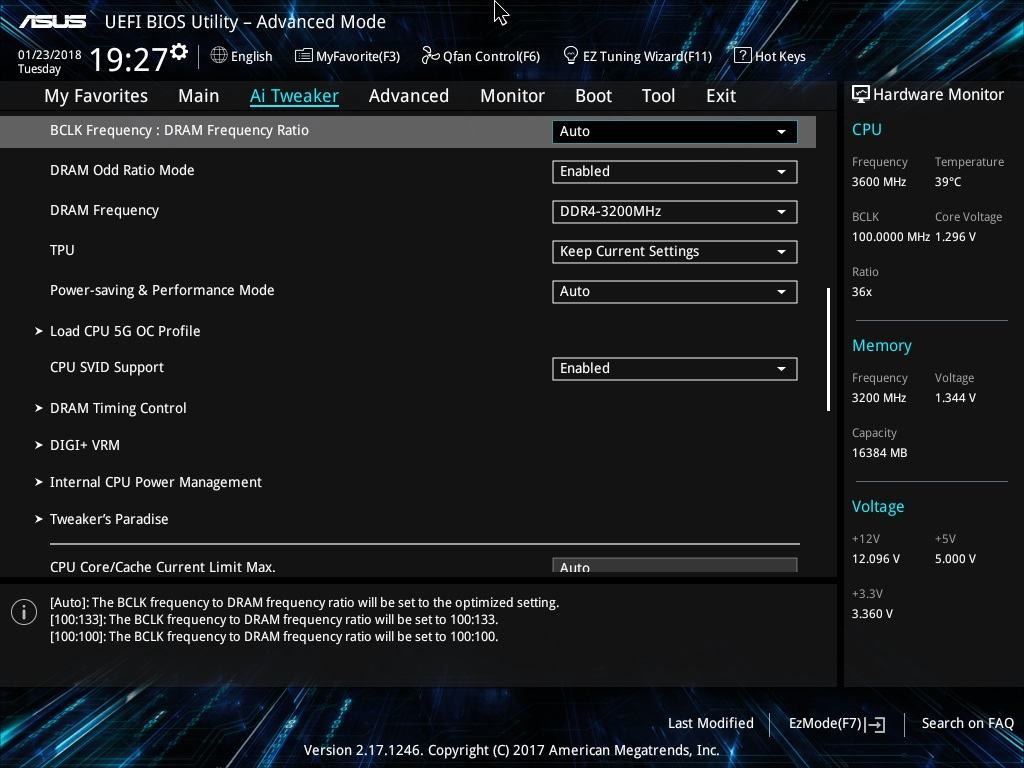Open the BCLK:DRAM Frequency Ratio dropdown
Image resolution: width=1024 pixels, height=768 pixels.
pyautogui.click(x=675, y=131)
